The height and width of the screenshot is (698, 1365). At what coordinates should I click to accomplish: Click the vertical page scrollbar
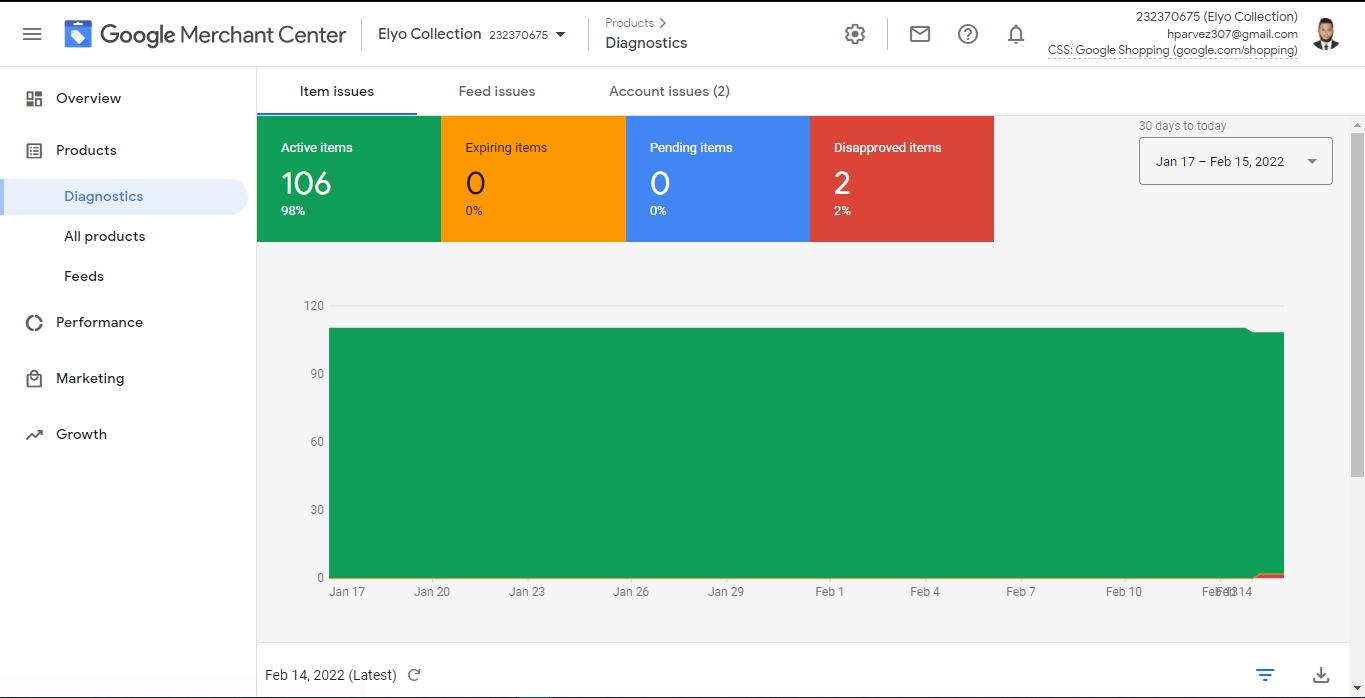tap(1357, 300)
